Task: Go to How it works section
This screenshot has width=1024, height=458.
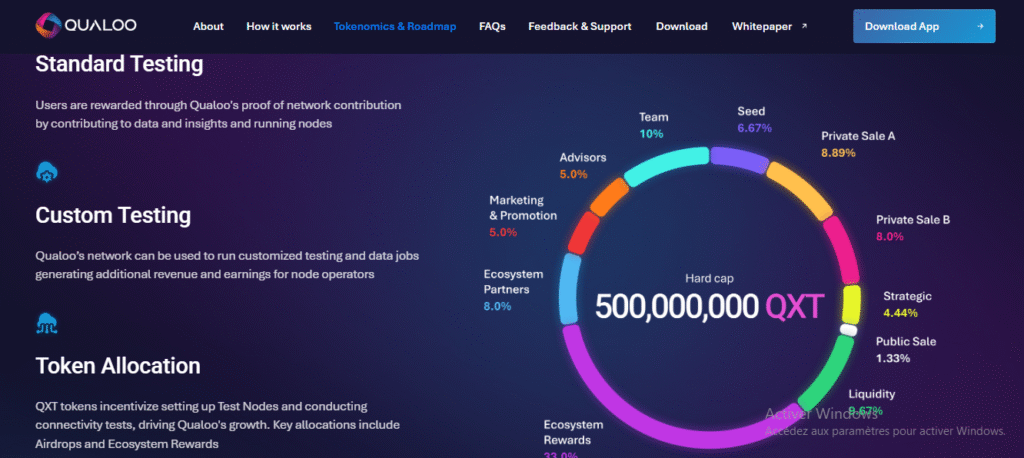Action: tap(278, 26)
